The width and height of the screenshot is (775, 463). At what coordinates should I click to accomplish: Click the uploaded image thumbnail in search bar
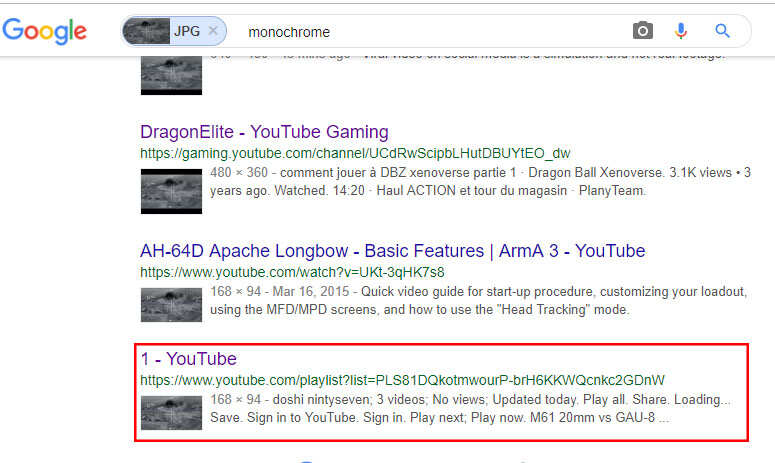point(146,31)
